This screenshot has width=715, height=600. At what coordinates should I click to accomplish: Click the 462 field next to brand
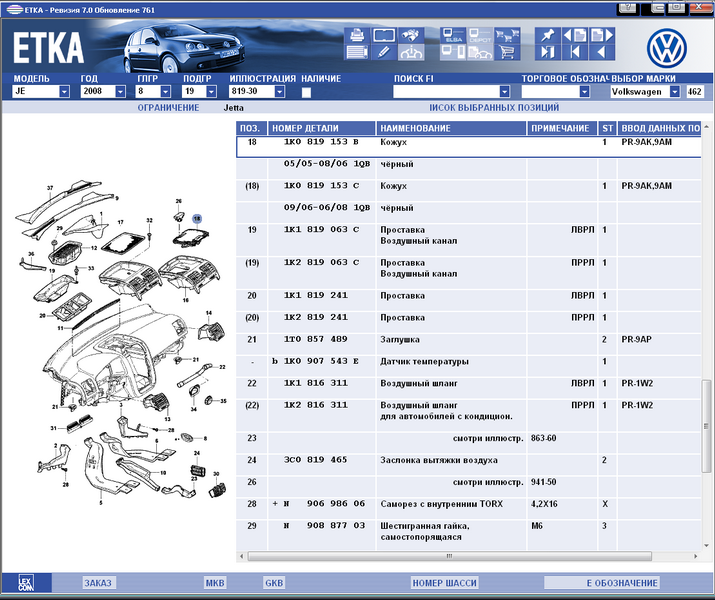click(x=694, y=92)
